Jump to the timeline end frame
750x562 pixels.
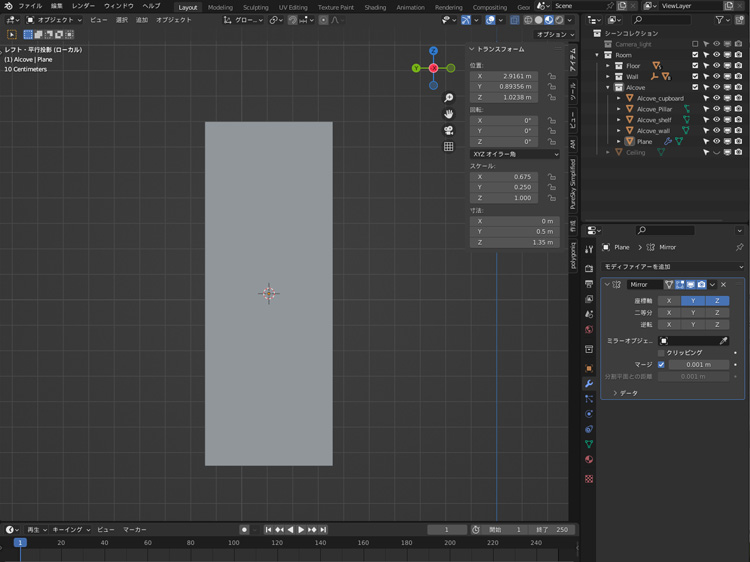coord(323,530)
